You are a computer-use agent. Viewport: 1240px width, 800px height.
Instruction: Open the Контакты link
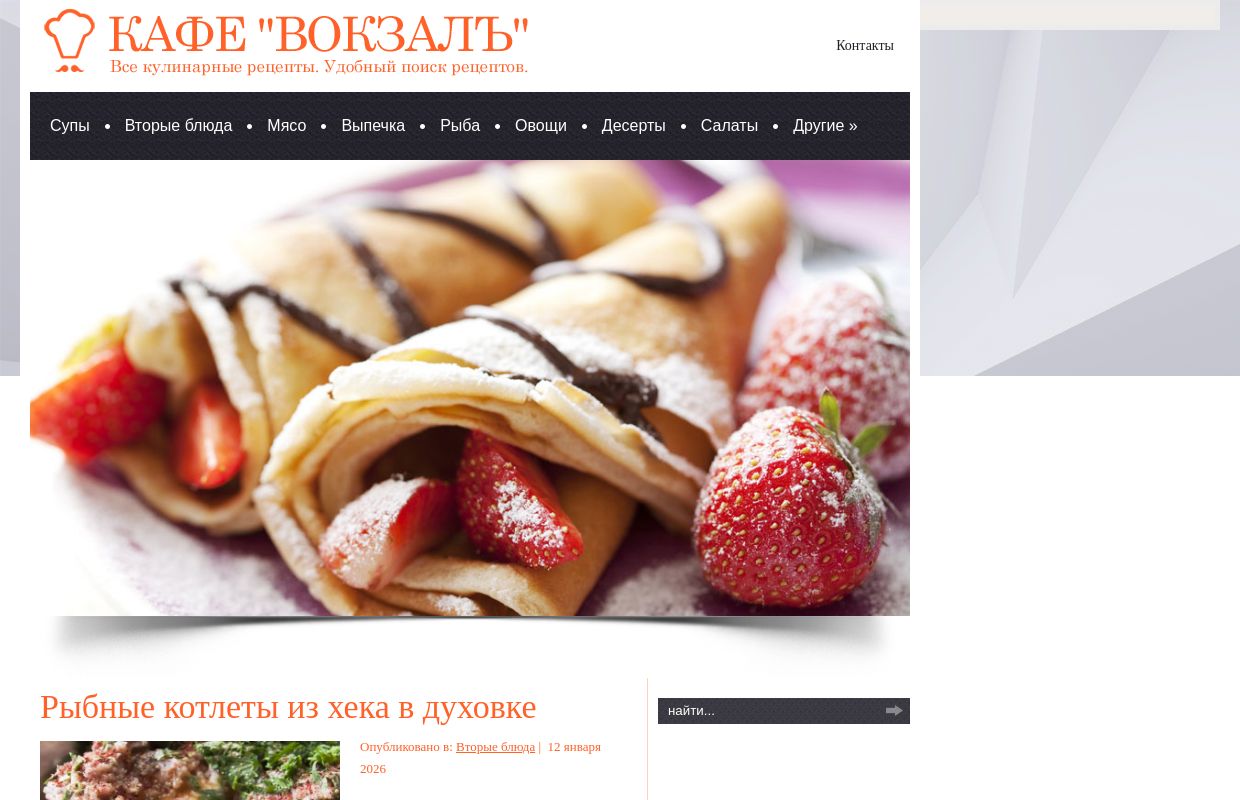[x=865, y=46]
